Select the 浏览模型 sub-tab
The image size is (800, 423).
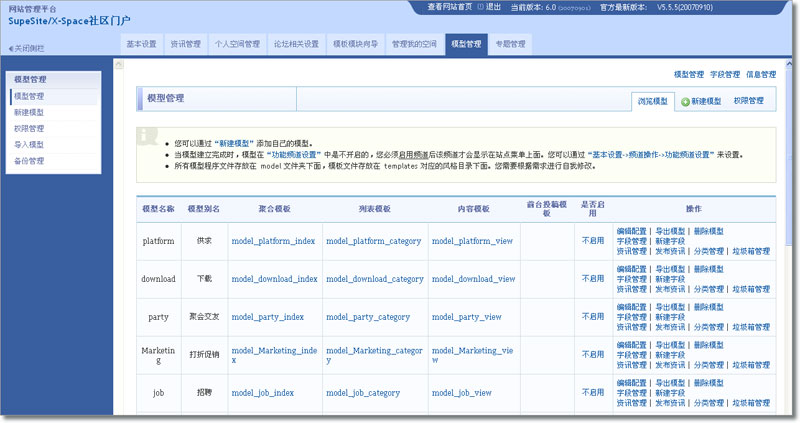tap(653, 101)
